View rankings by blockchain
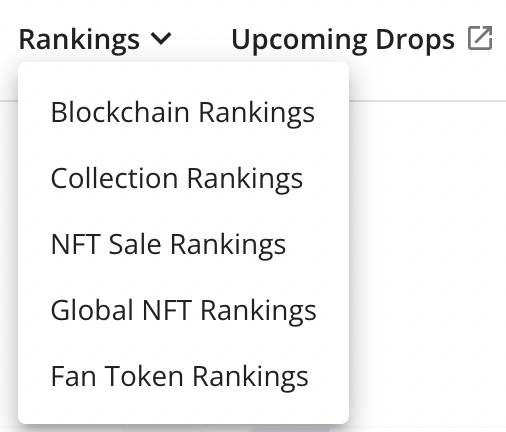Image resolution: width=506 pixels, height=432 pixels. tap(183, 112)
